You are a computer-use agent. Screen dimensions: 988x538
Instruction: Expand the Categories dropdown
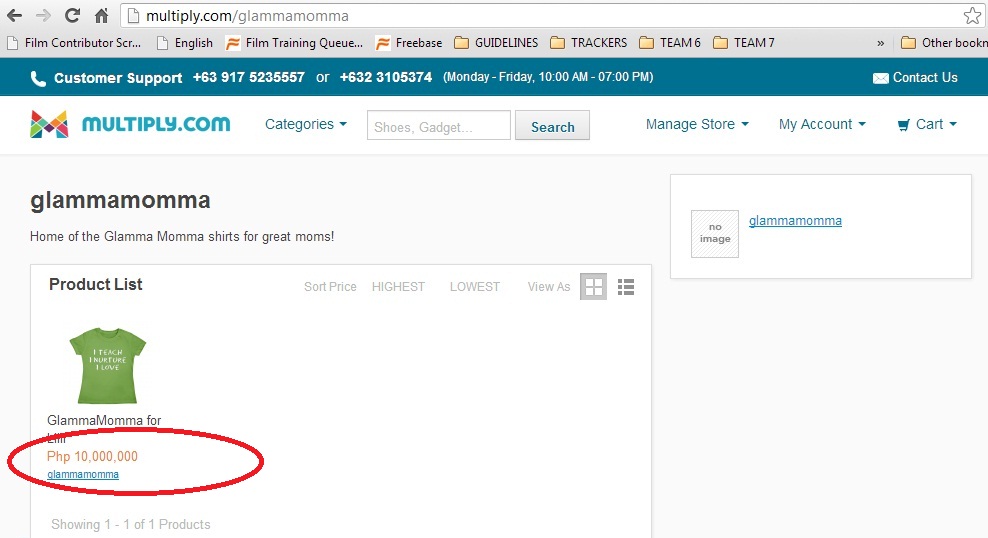[x=306, y=124]
